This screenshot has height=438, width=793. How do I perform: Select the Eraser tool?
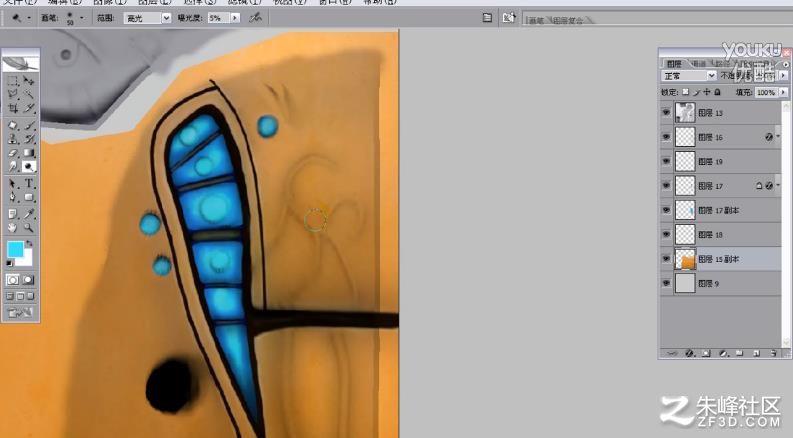pos(13,152)
